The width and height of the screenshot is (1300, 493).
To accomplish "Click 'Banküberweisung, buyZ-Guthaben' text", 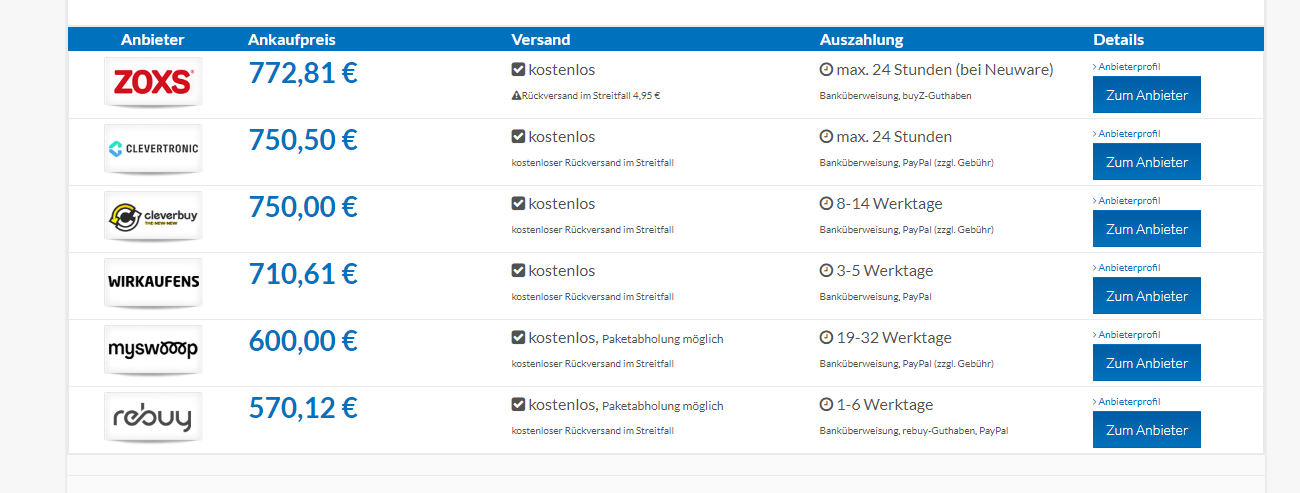I will [x=895, y=96].
